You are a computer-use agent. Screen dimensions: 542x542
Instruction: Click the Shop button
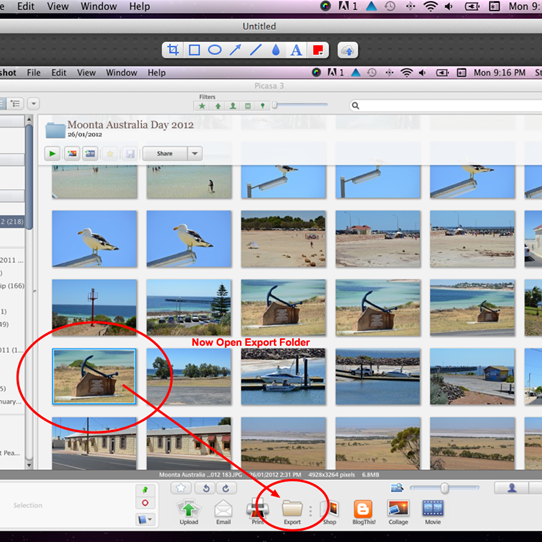click(x=330, y=512)
